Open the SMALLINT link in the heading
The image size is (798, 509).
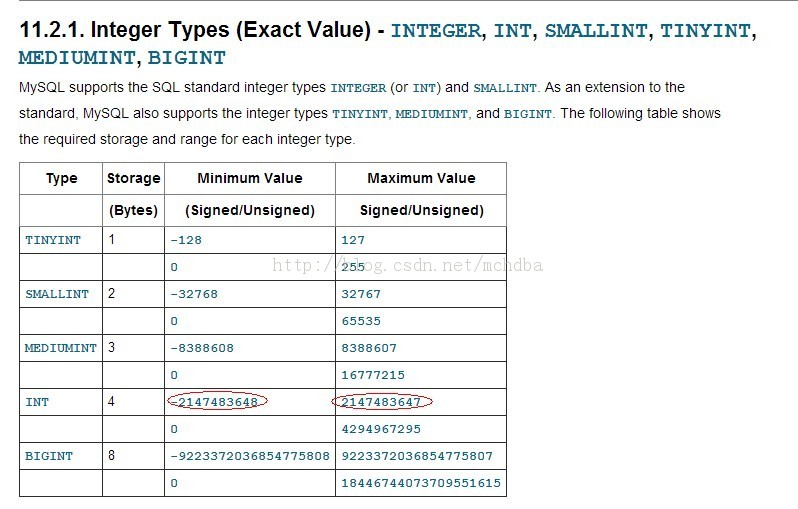tap(596, 31)
